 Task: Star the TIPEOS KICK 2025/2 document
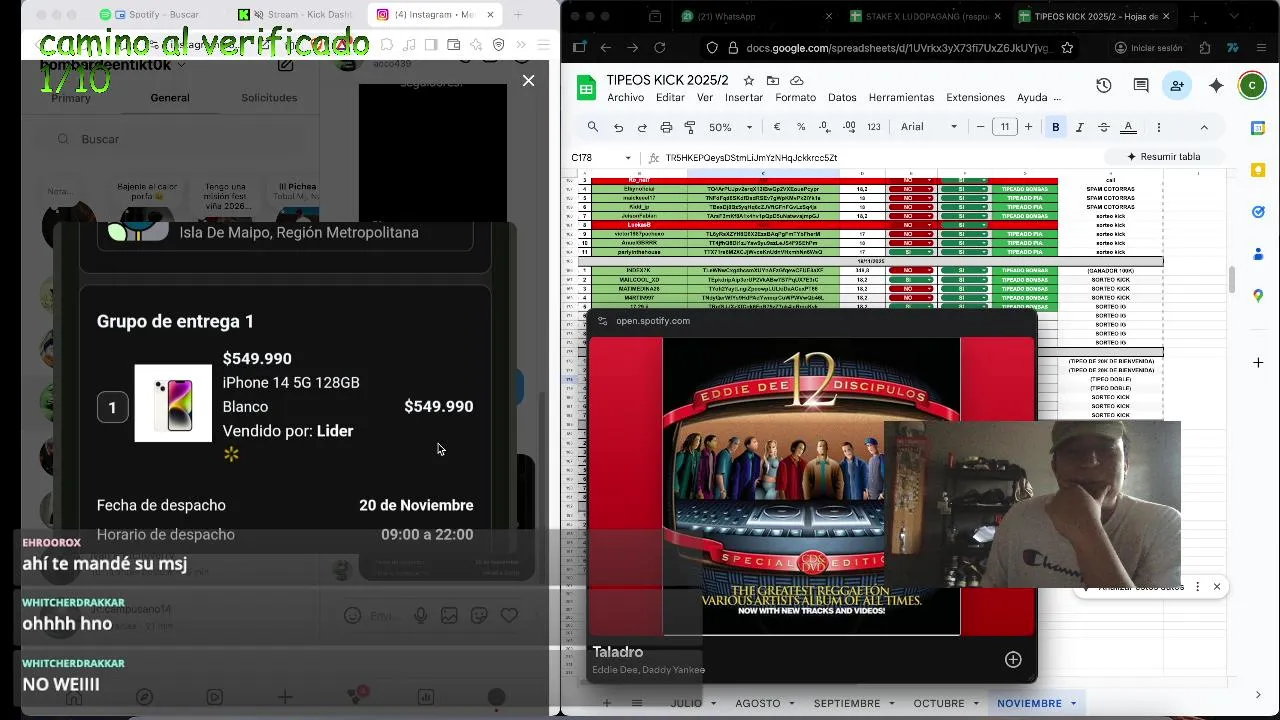[x=749, y=80]
